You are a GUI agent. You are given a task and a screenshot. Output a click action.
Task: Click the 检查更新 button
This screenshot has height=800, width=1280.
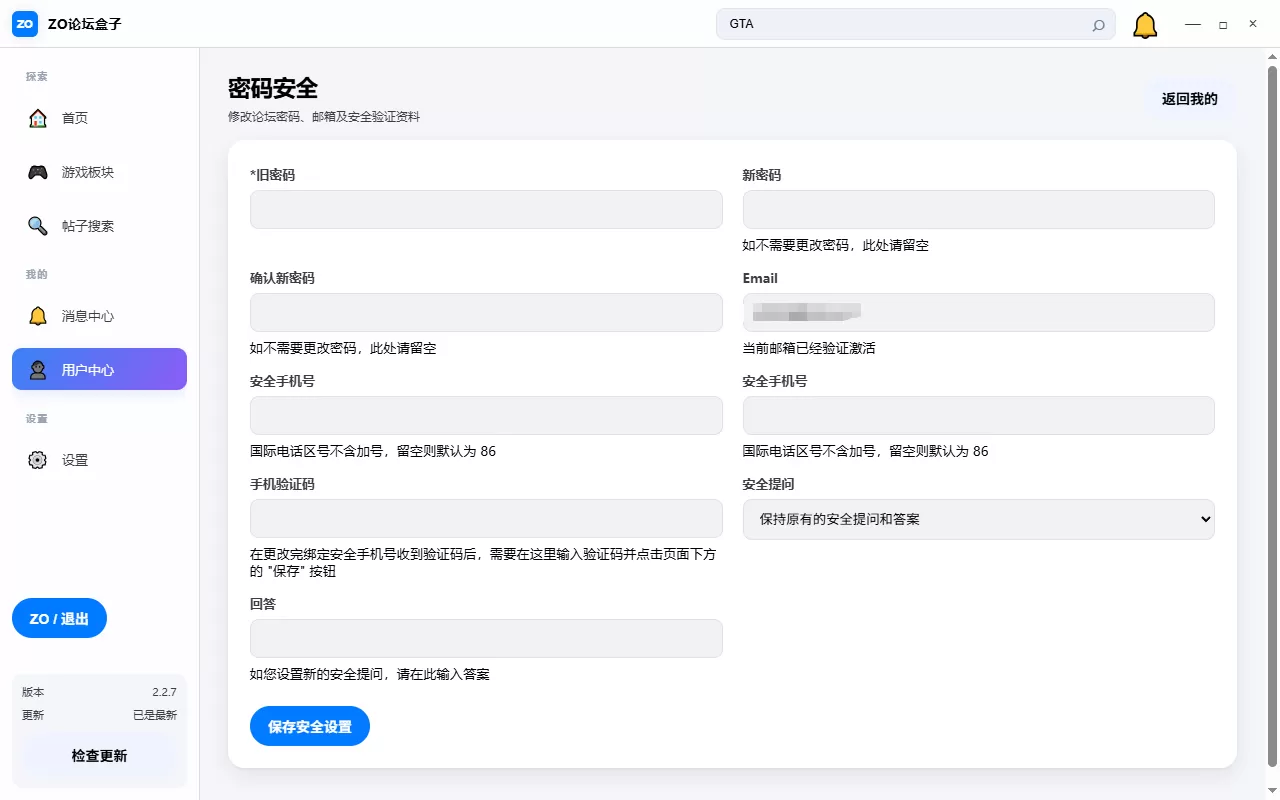(99, 756)
